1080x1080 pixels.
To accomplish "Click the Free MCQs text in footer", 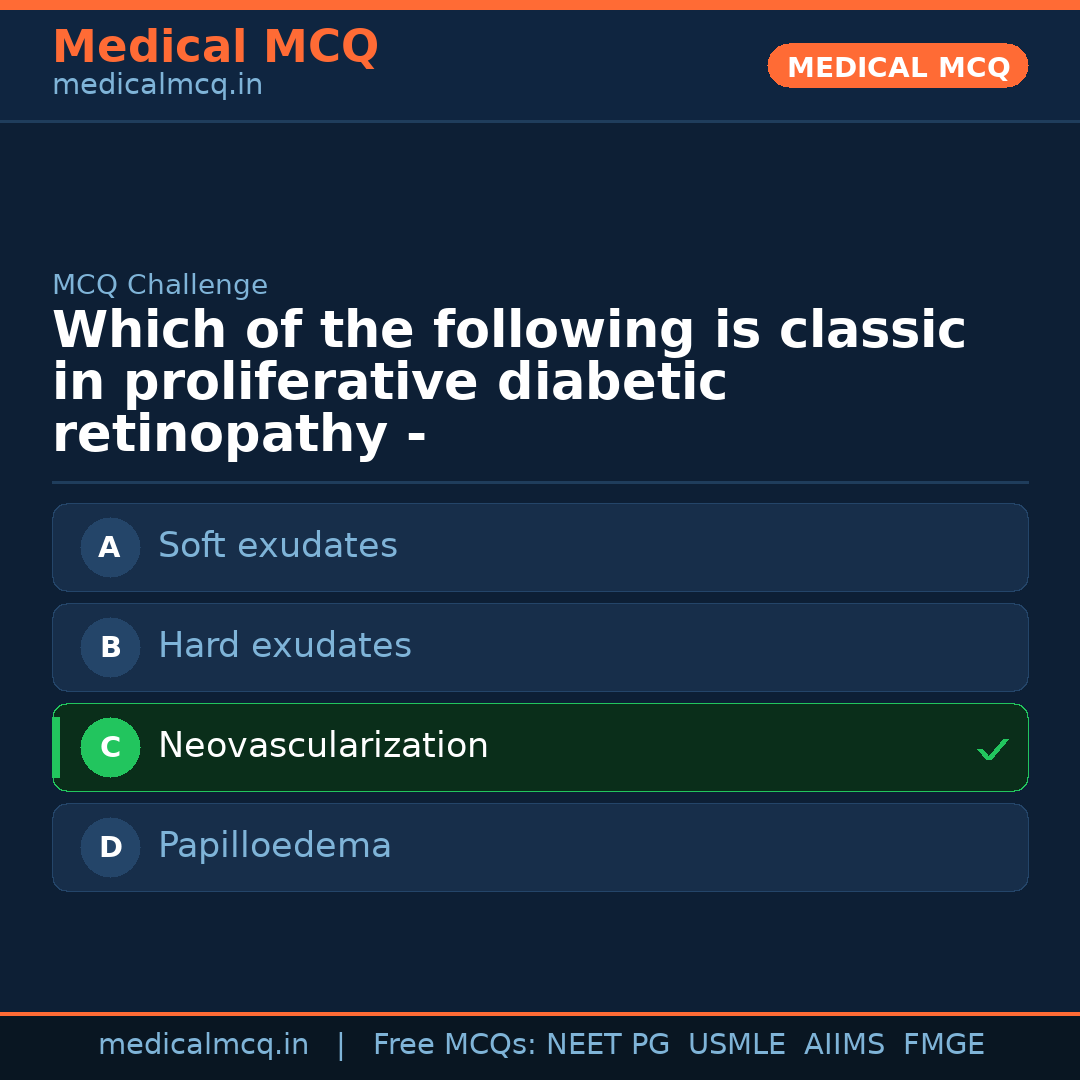I will [454, 1045].
